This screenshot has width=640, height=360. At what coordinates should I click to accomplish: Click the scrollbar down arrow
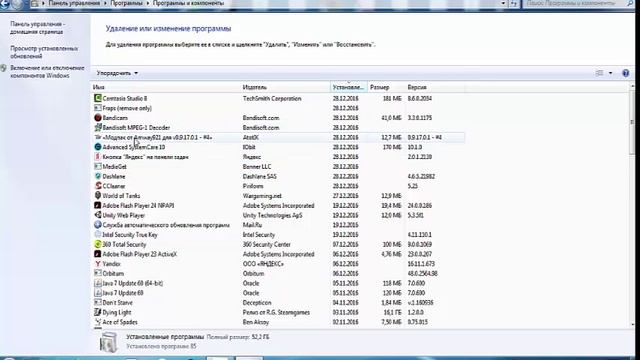pos(632,324)
